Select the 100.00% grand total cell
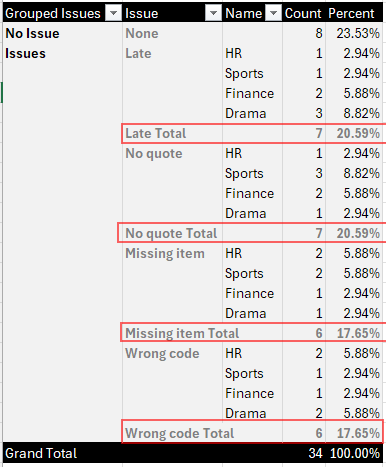The width and height of the screenshot is (386, 467). (x=355, y=453)
